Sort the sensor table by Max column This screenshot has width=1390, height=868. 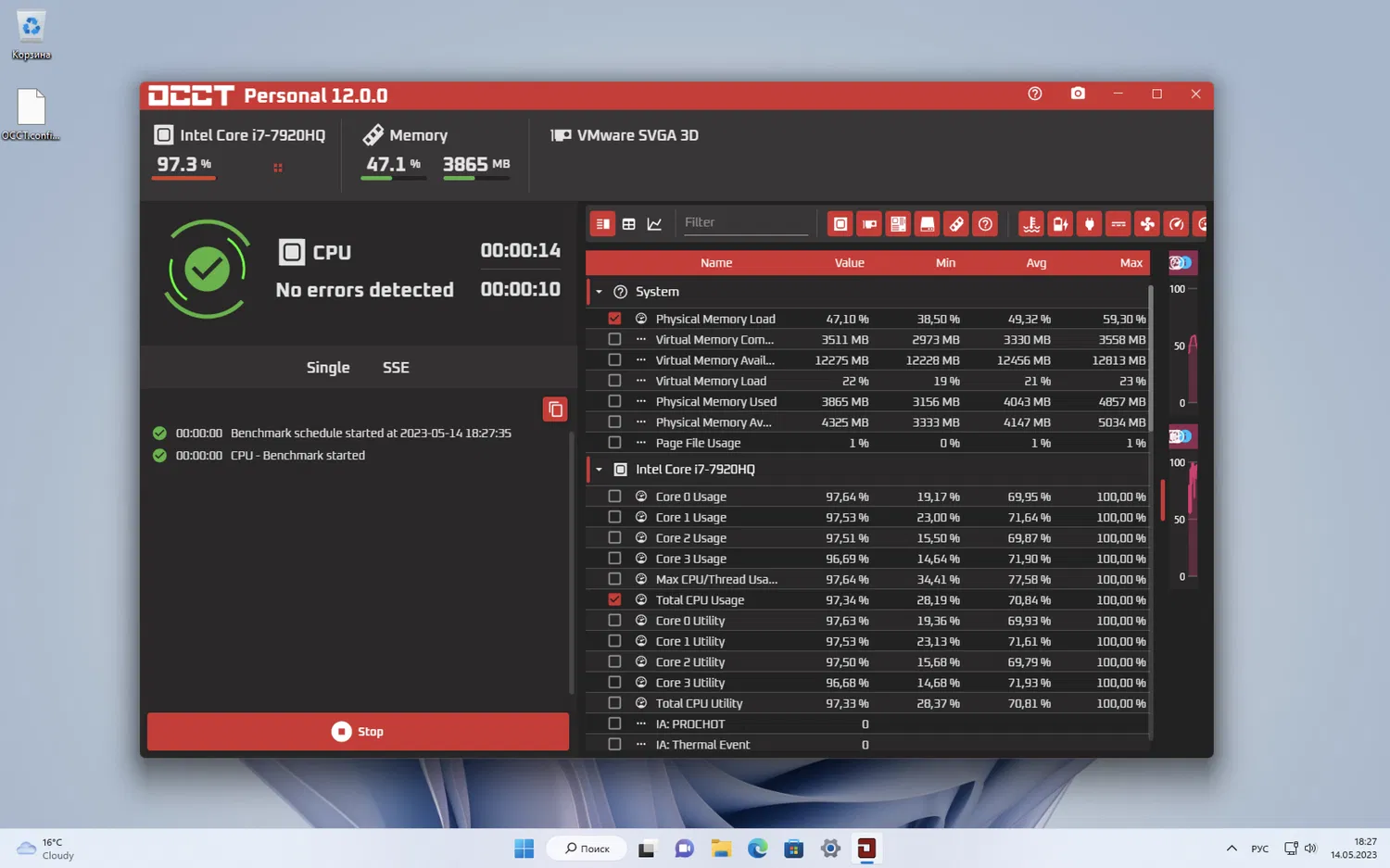point(1131,263)
